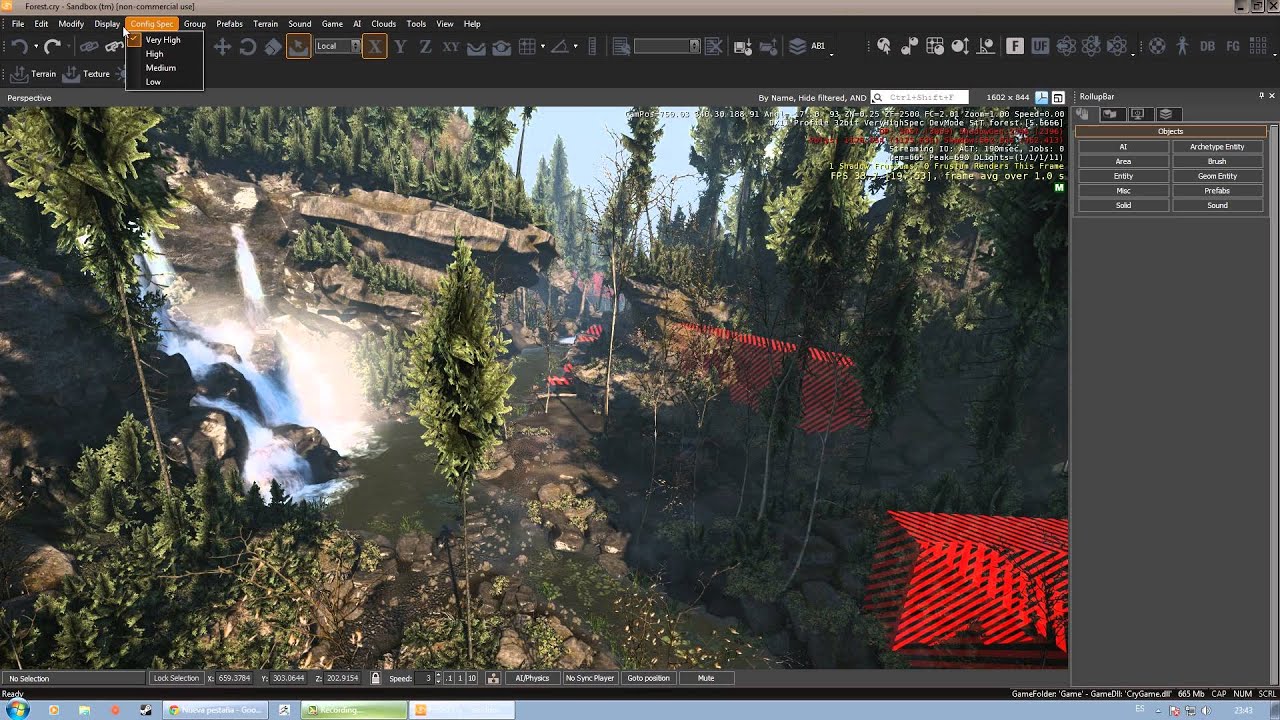The width and height of the screenshot is (1280, 720).
Task: Click the Undo arrow icon
Action: coord(18,46)
